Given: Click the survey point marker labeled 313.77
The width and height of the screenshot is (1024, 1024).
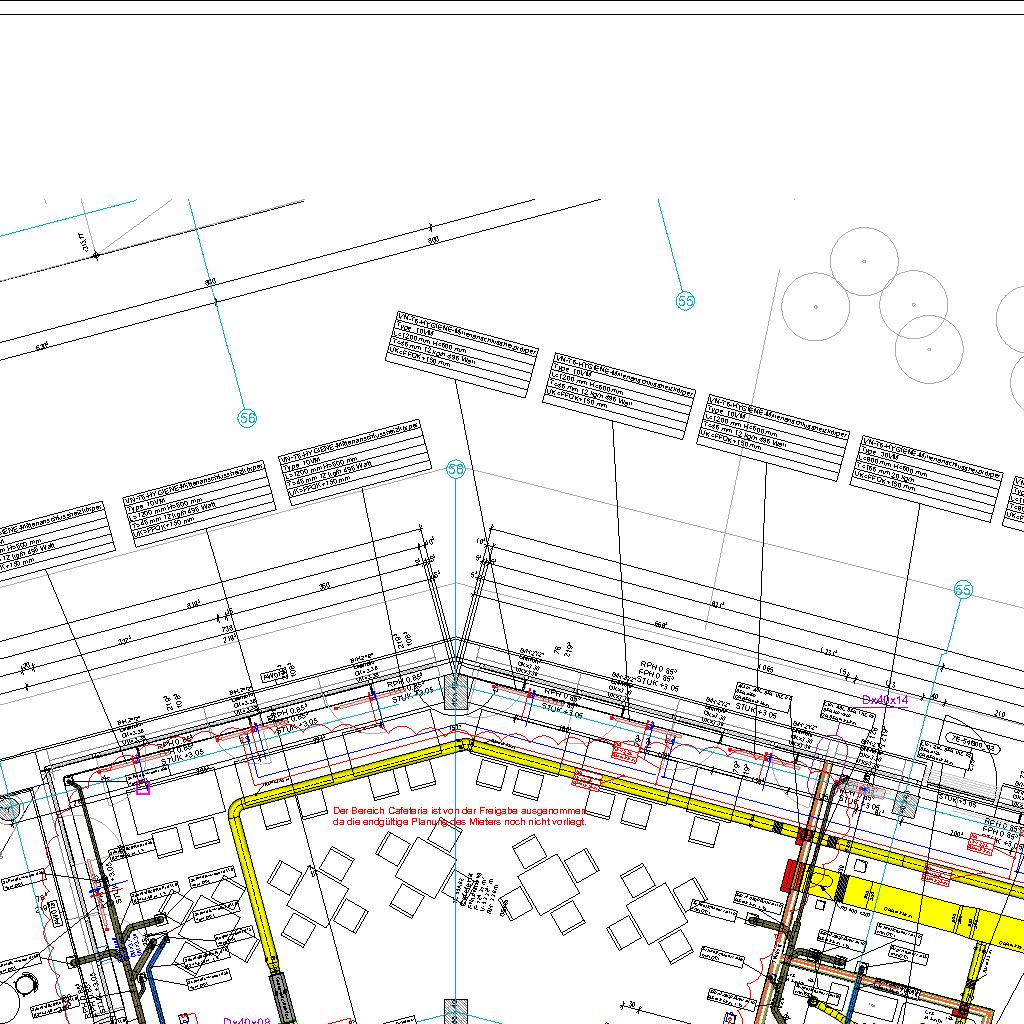Looking at the screenshot, I should tap(96, 255).
